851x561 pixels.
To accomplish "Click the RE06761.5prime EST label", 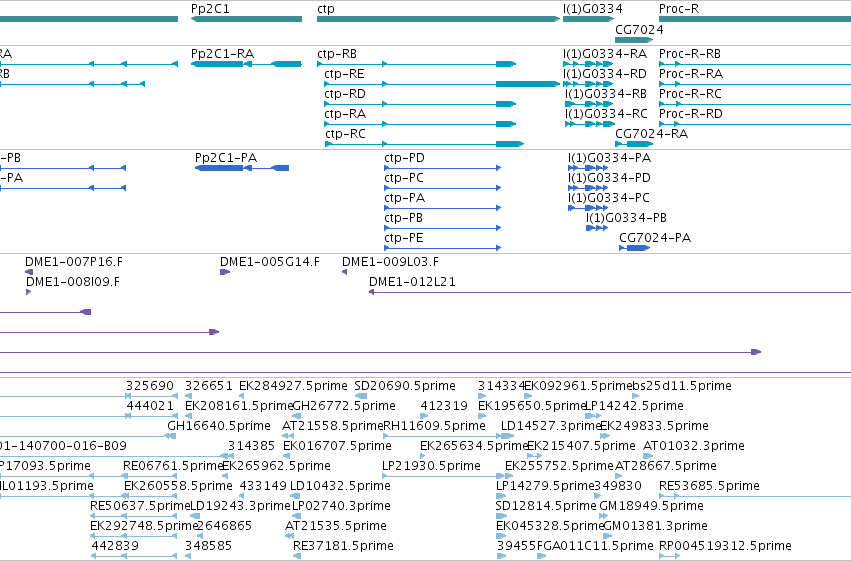I will (x=174, y=466).
